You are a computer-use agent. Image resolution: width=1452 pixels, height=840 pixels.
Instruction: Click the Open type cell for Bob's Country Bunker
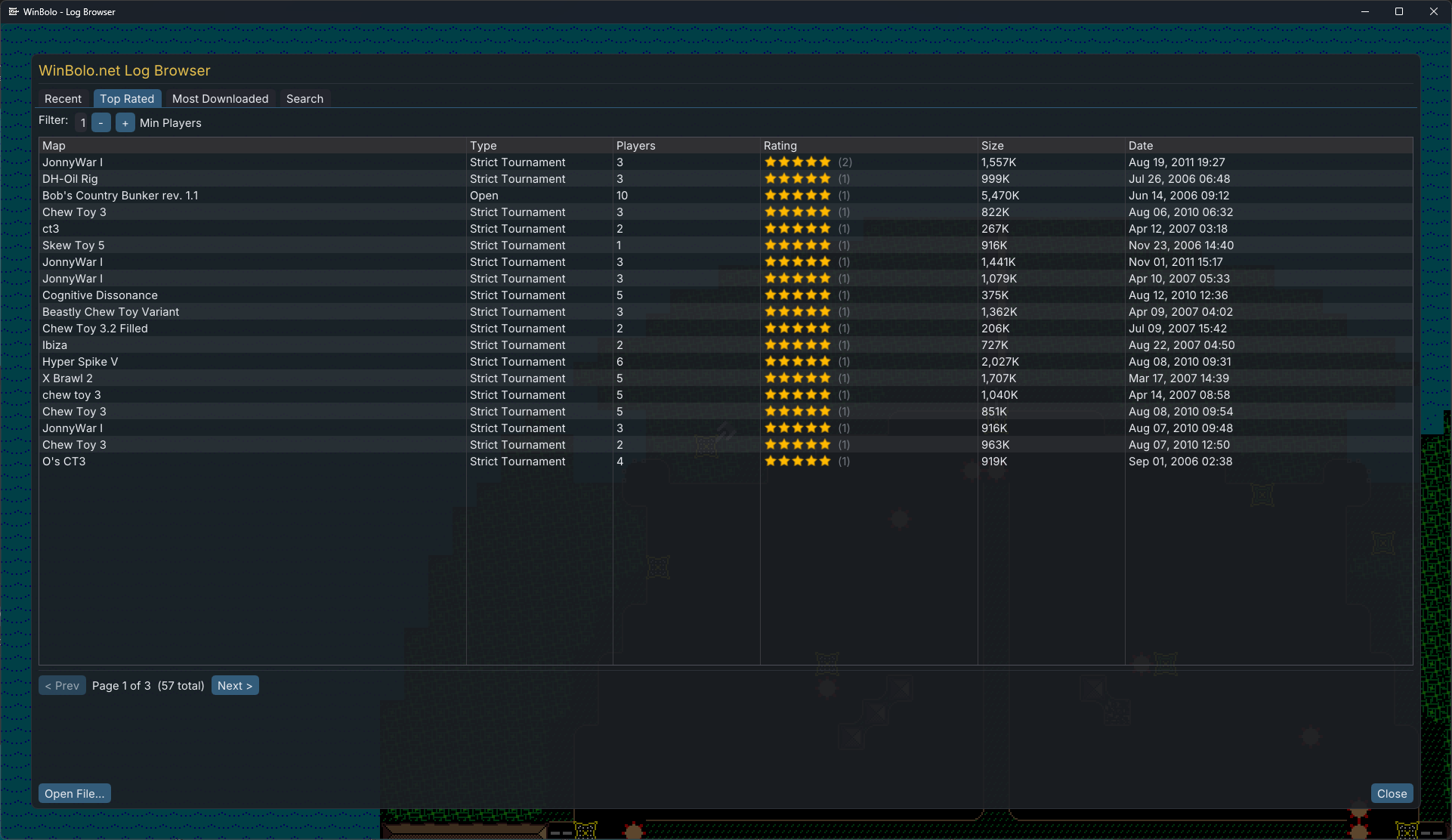[x=484, y=196]
